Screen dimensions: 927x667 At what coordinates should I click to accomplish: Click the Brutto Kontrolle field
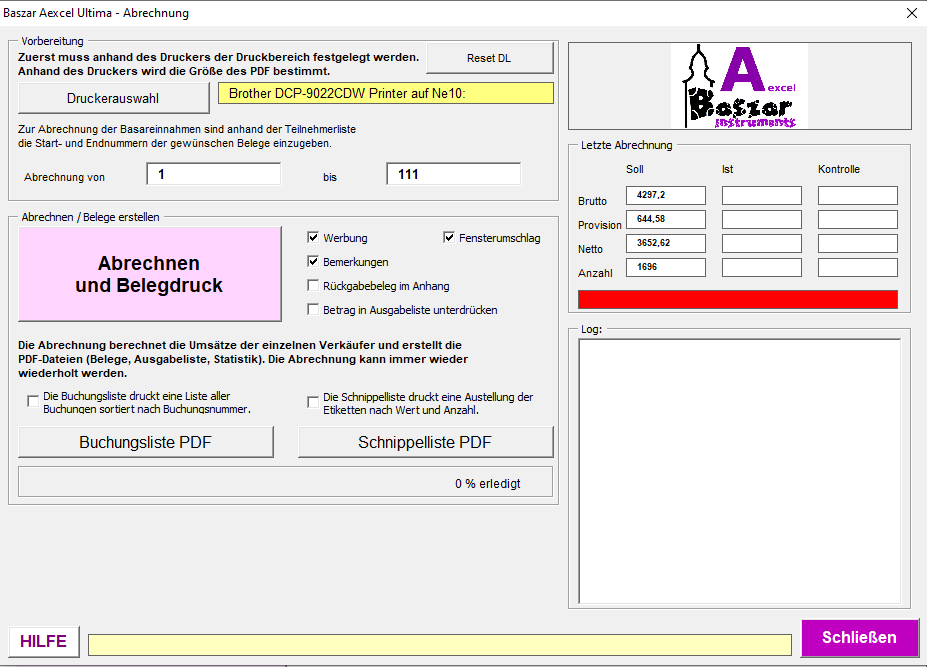pos(858,195)
